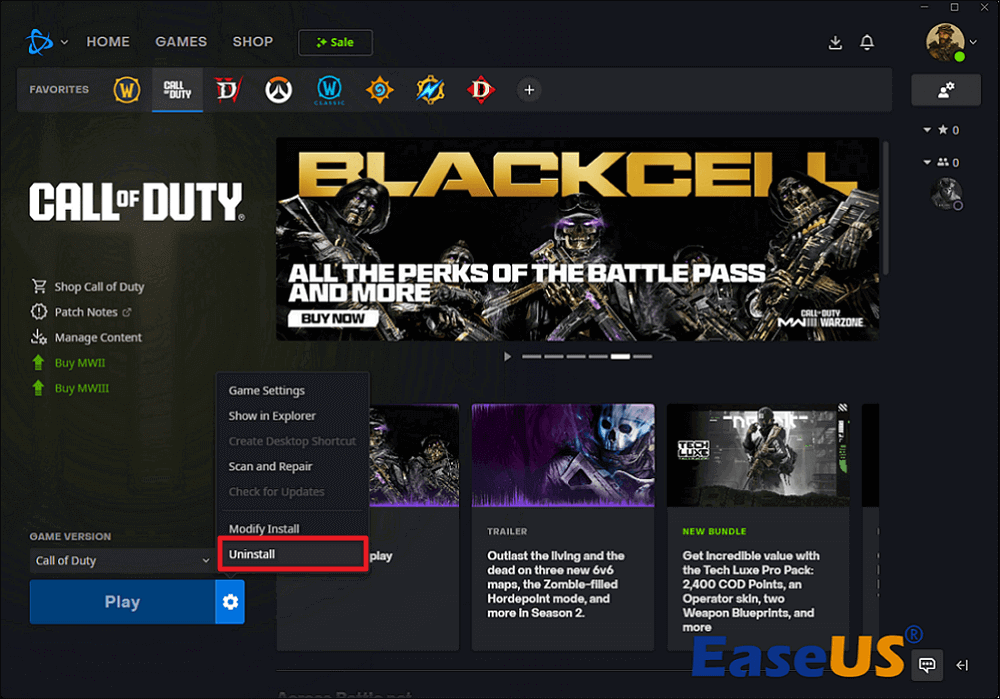Open the Game Version dropdown
Screen dimensions: 1000x699
(x=120, y=561)
